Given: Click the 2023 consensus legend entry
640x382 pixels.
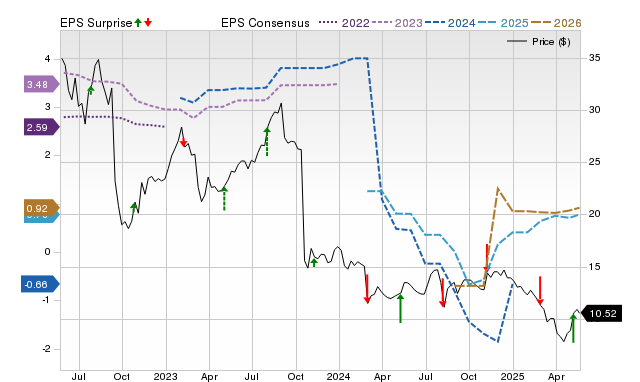Looking at the screenshot, I should [397, 23].
